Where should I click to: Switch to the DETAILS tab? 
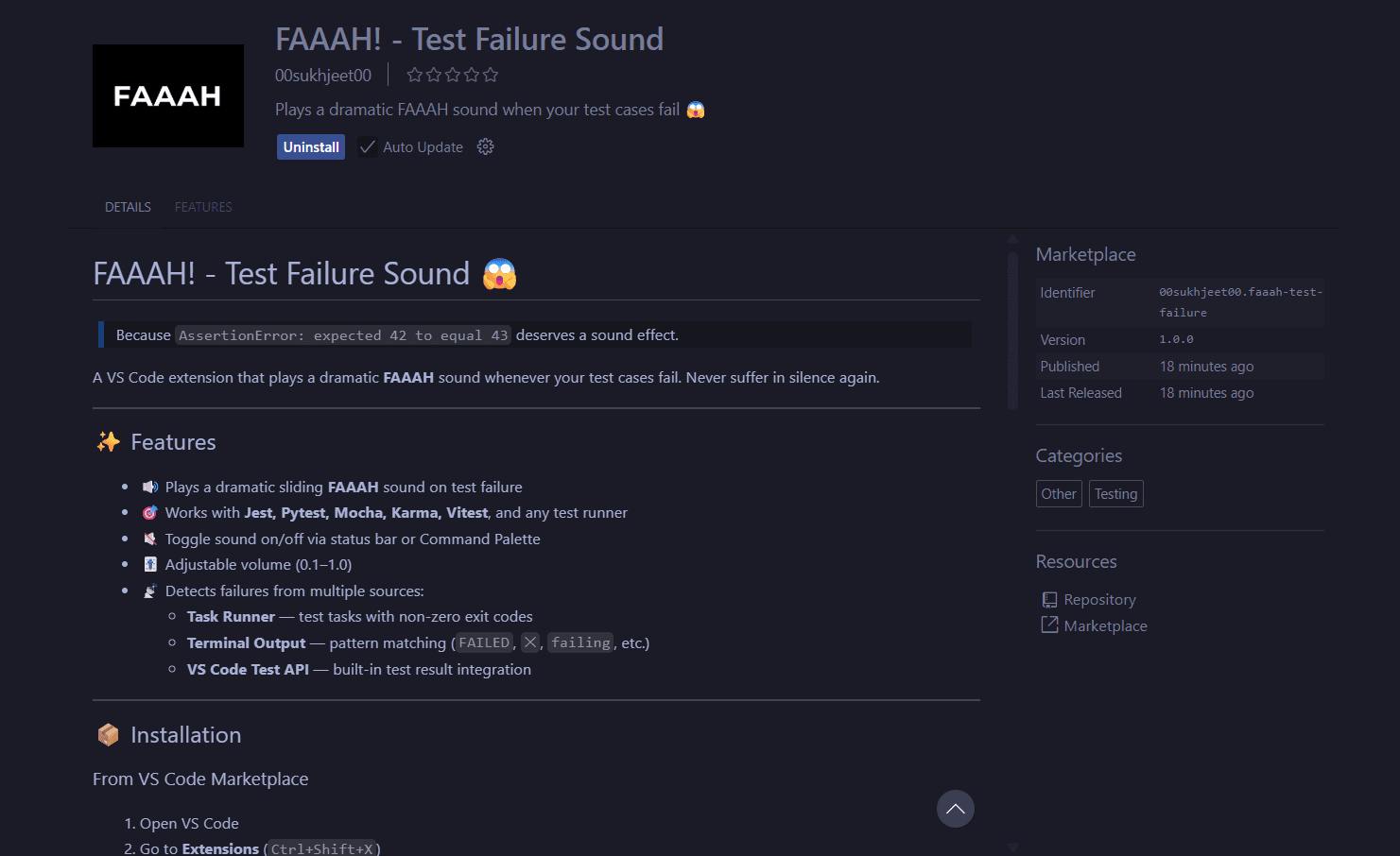coord(128,207)
